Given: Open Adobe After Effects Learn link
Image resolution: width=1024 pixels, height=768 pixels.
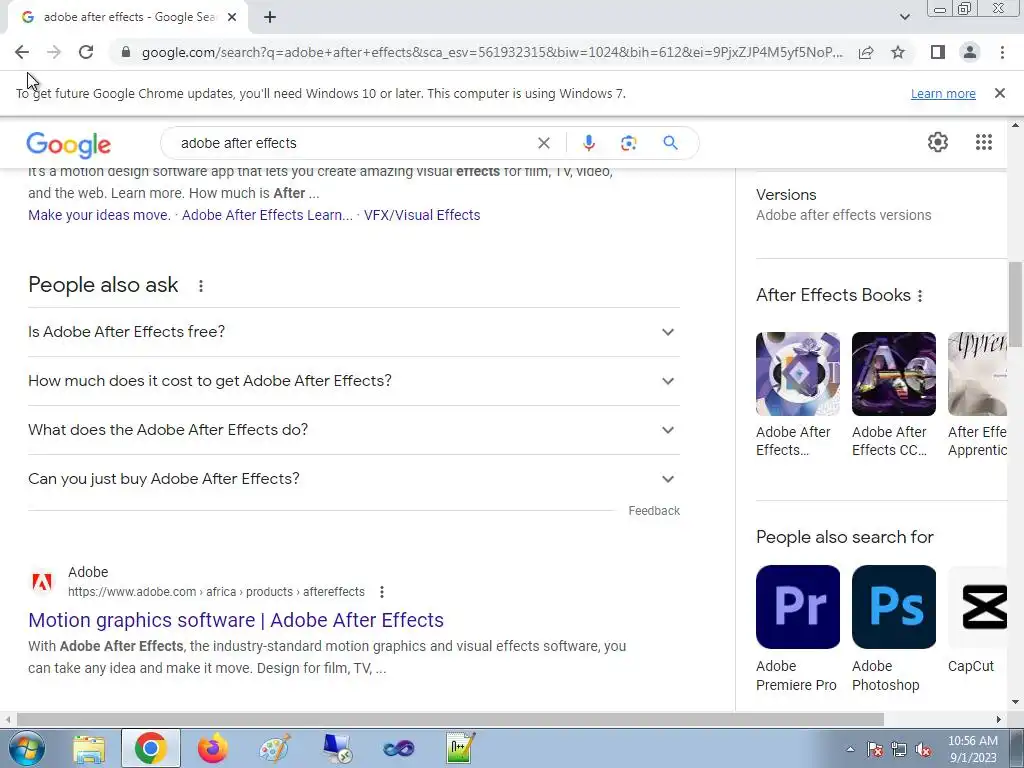Looking at the screenshot, I should click(267, 215).
